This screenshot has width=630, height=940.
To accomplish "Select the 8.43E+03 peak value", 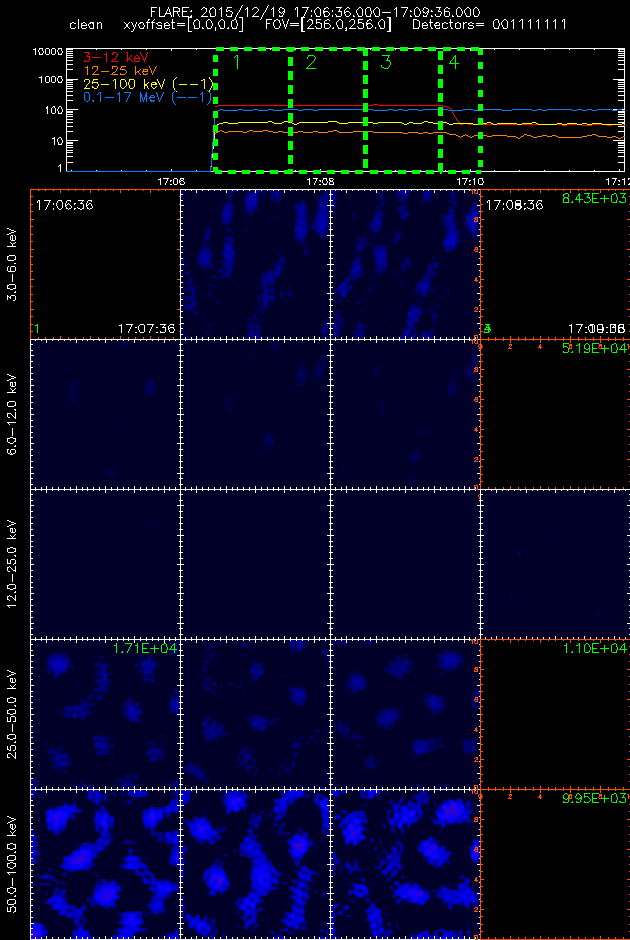I will [596, 198].
